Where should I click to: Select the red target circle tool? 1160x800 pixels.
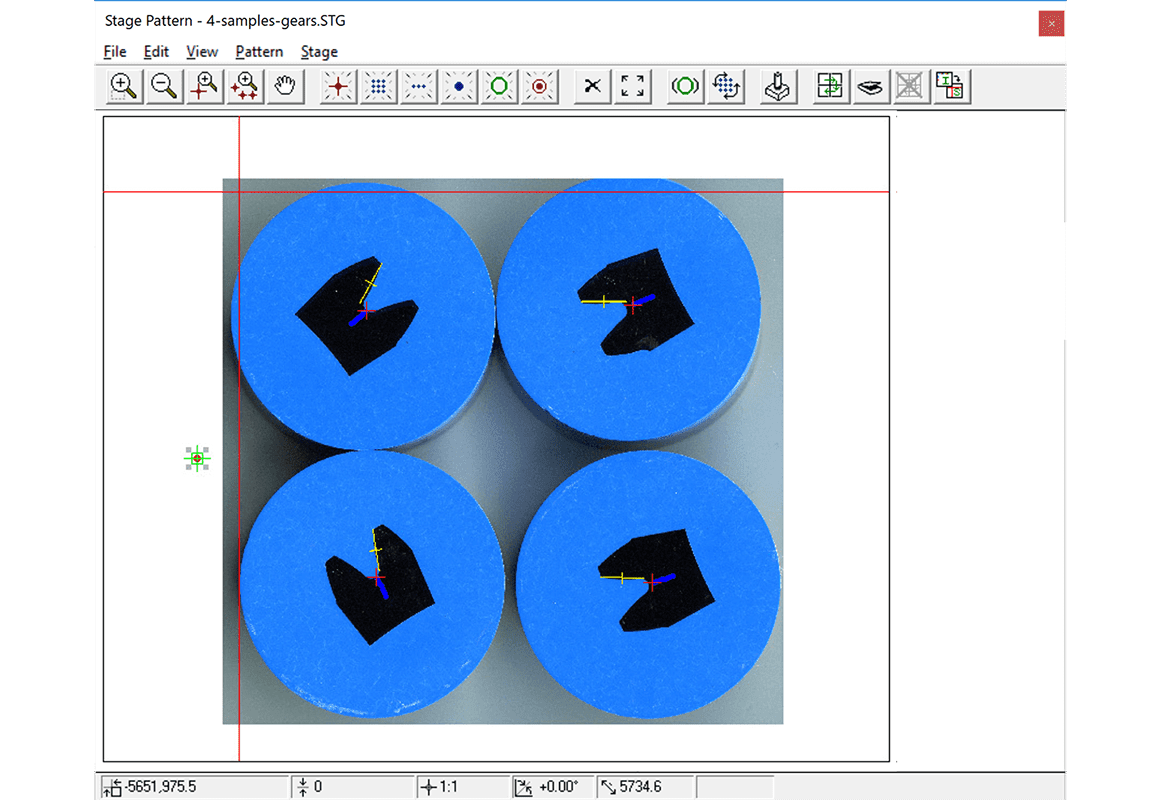point(540,87)
